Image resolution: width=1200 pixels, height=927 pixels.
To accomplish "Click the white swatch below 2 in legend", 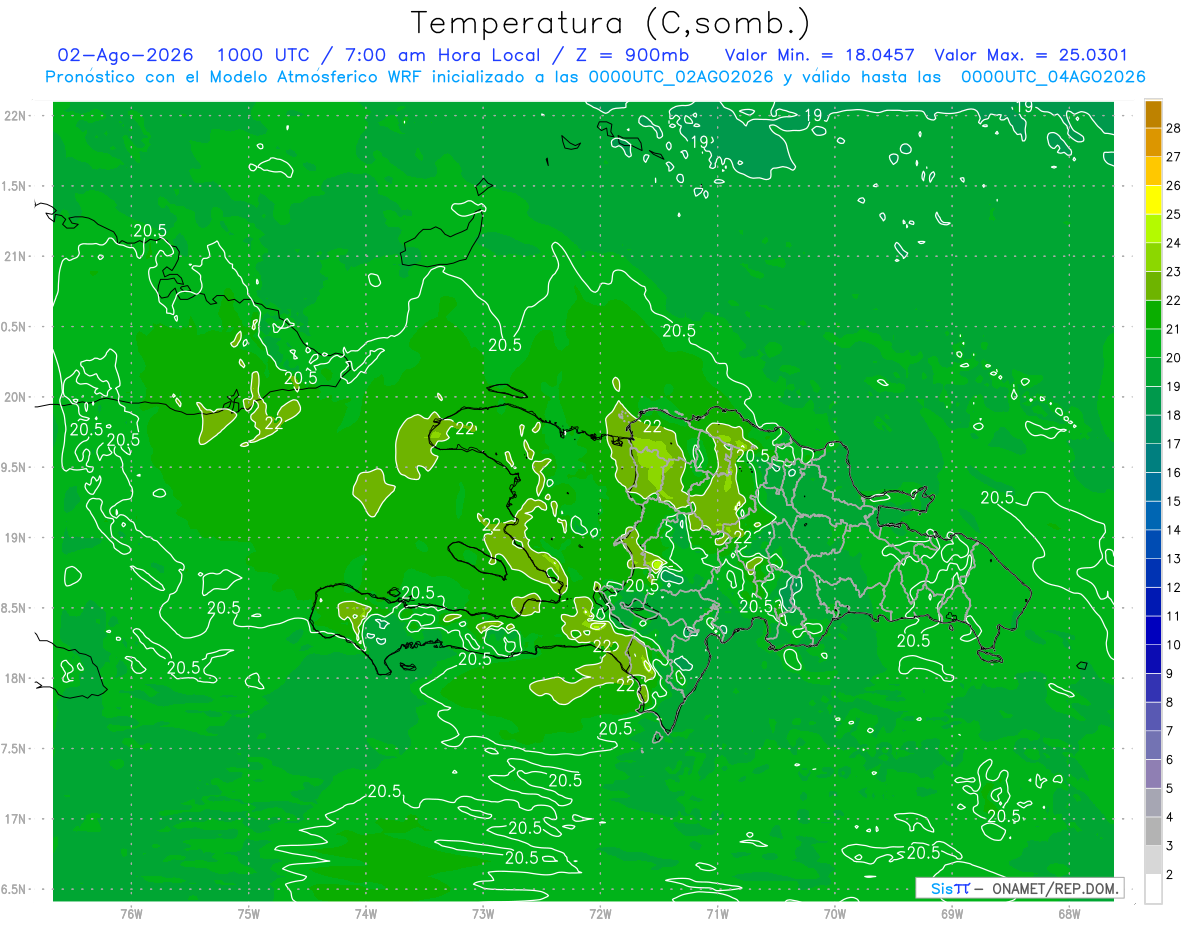I will [1153, 889].
